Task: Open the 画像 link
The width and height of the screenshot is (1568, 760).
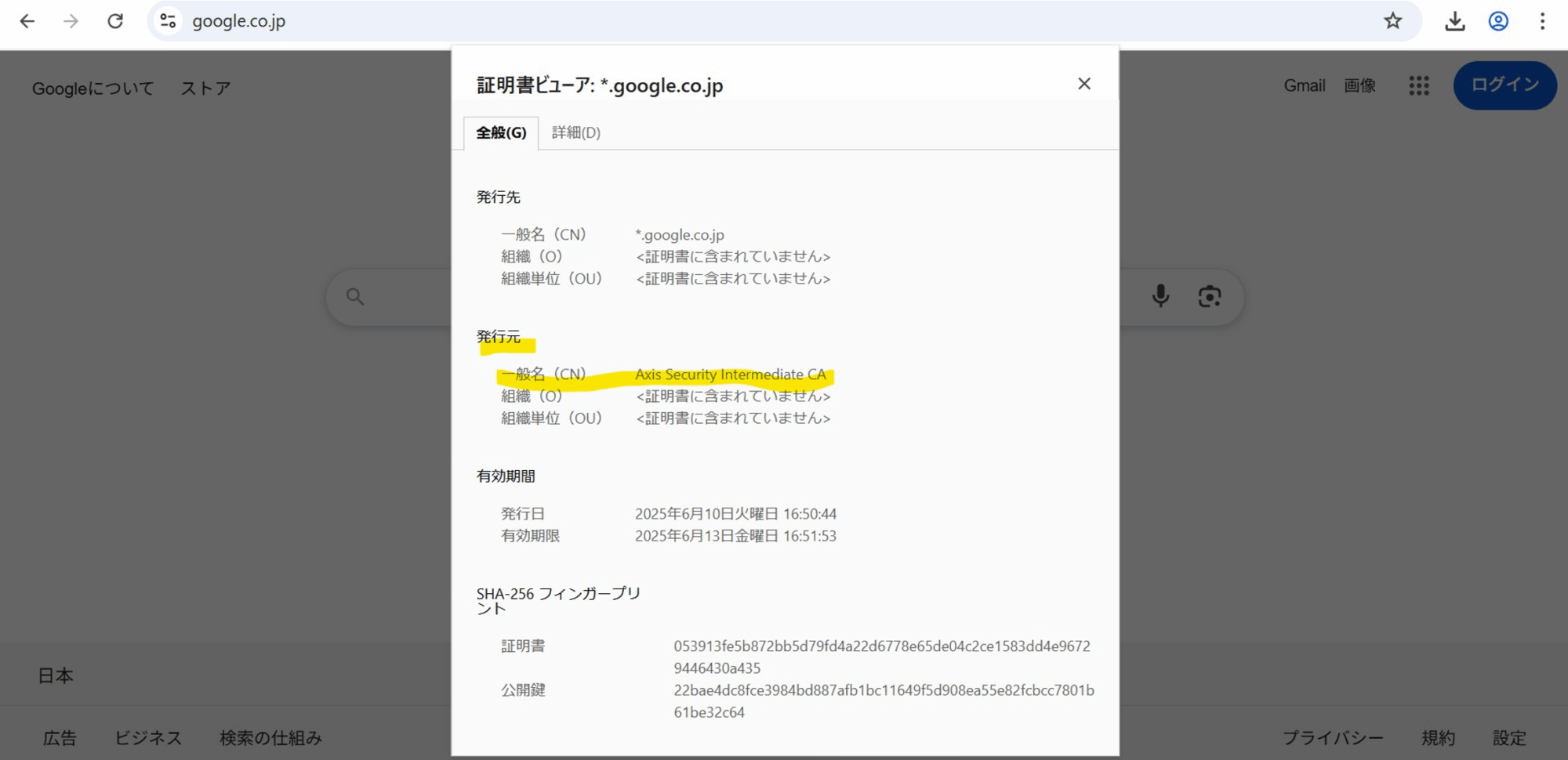Action: click(1359, 85)
